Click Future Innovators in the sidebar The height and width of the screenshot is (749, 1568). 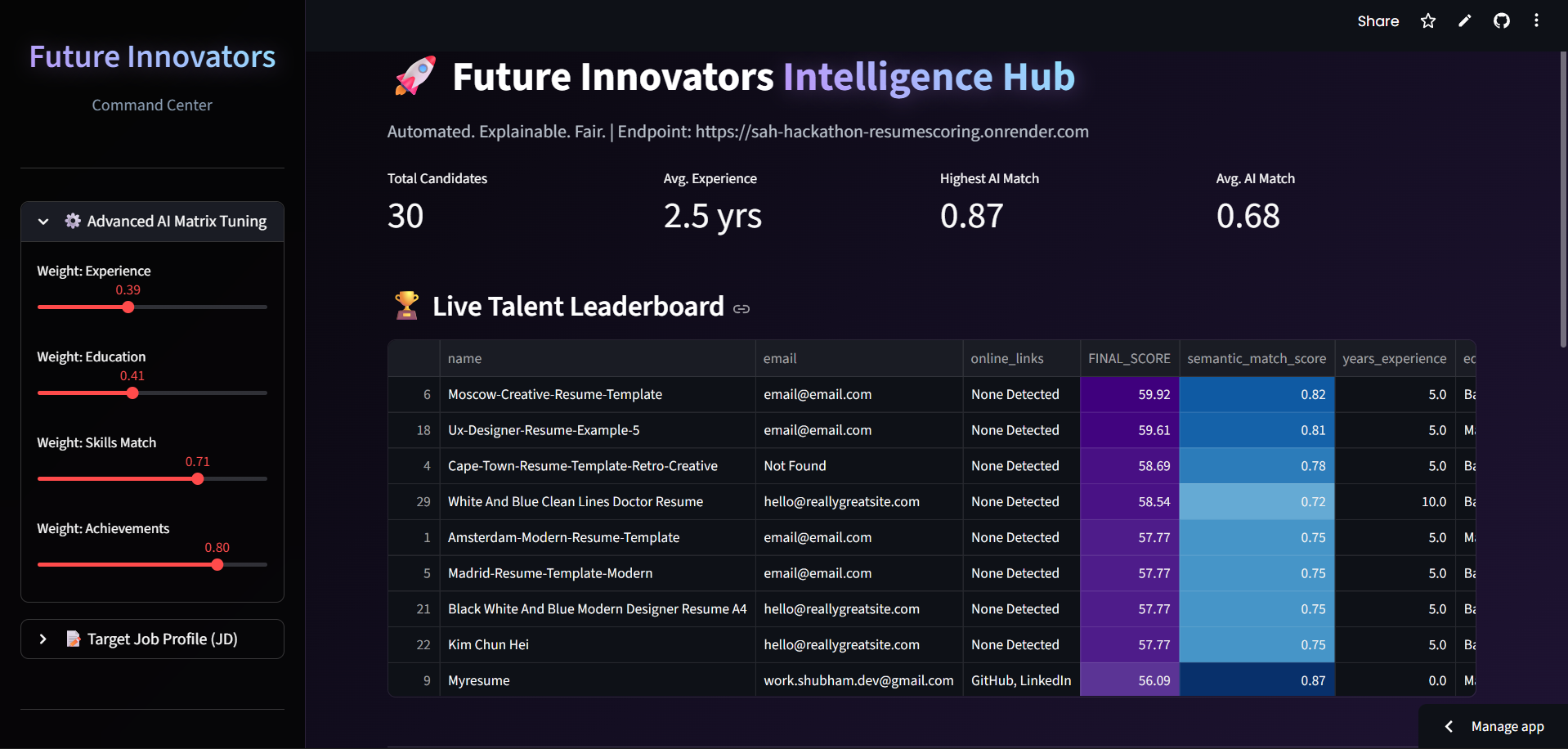[x=152, y=56]
